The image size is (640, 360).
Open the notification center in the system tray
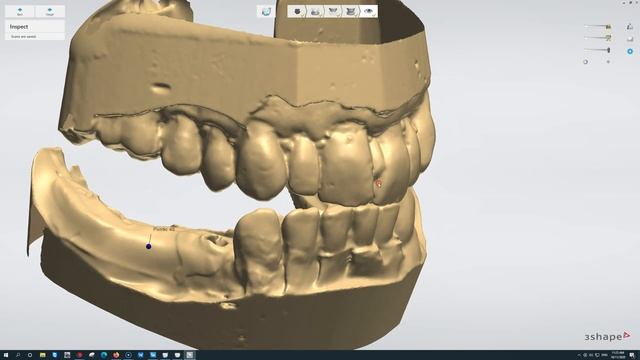[x=632, y=356]
